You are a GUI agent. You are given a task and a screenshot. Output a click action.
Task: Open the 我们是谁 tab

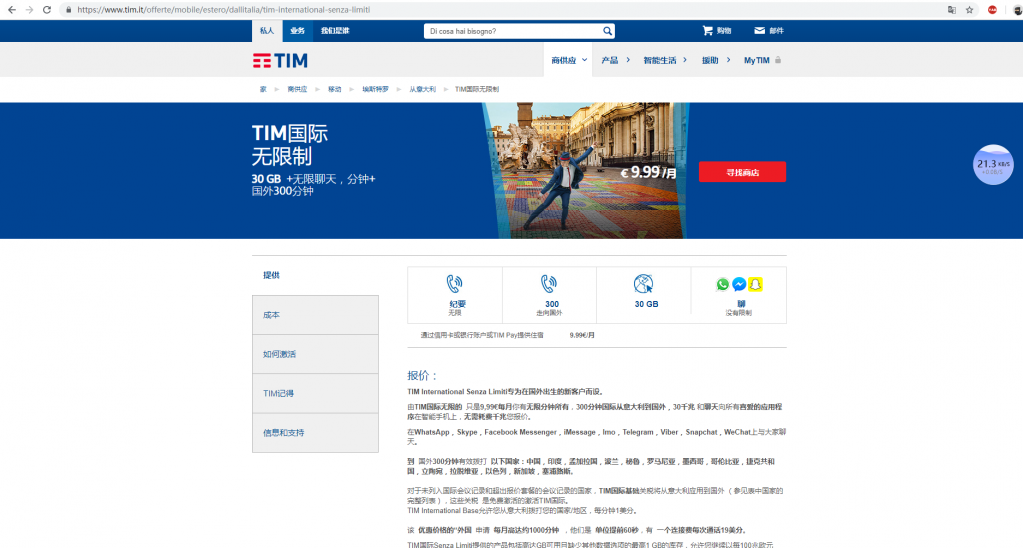(x=335, y=31)
